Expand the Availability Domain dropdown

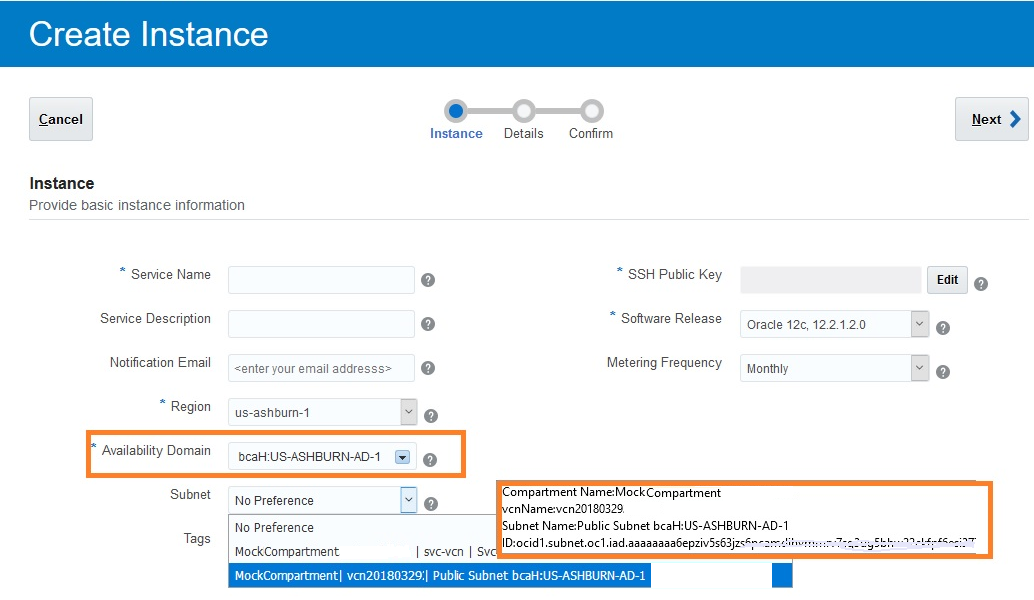pyautogui.click(x=402, y=457)
